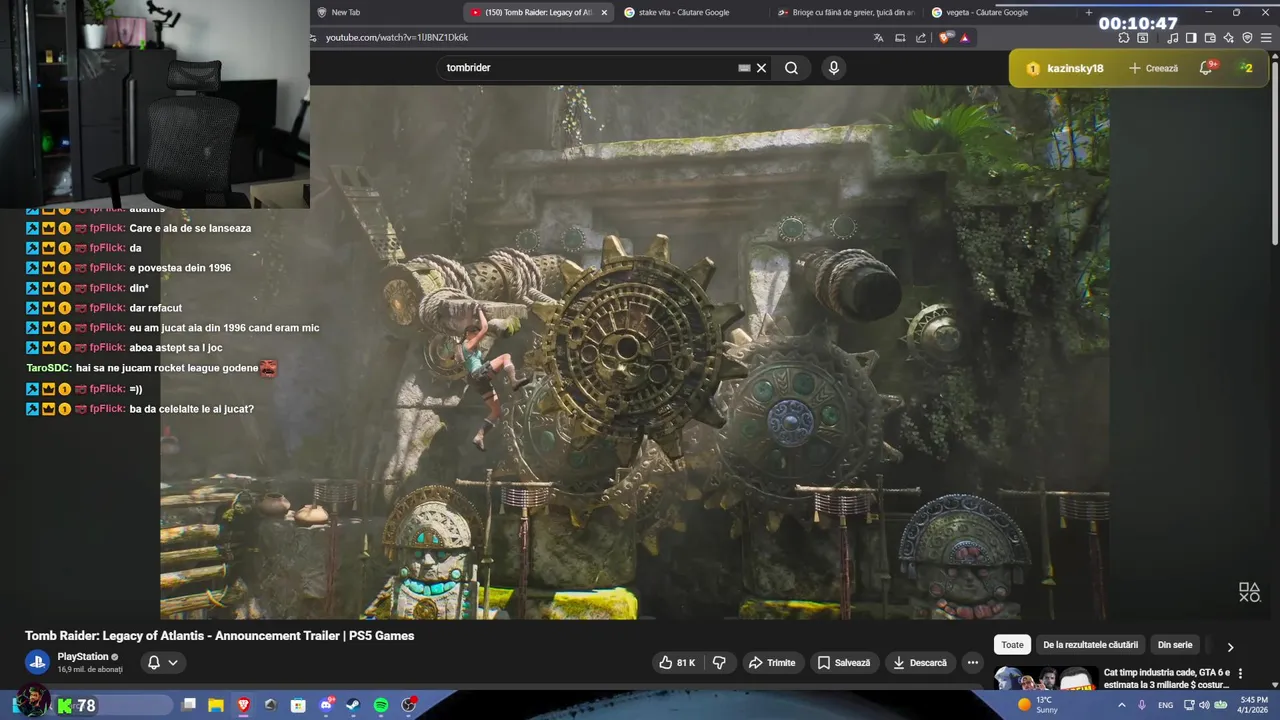The width and height of the screenshot is (1280, 720).
Task: Click the cast/install screen icon in address bar
Action: [x=900, y=38]
